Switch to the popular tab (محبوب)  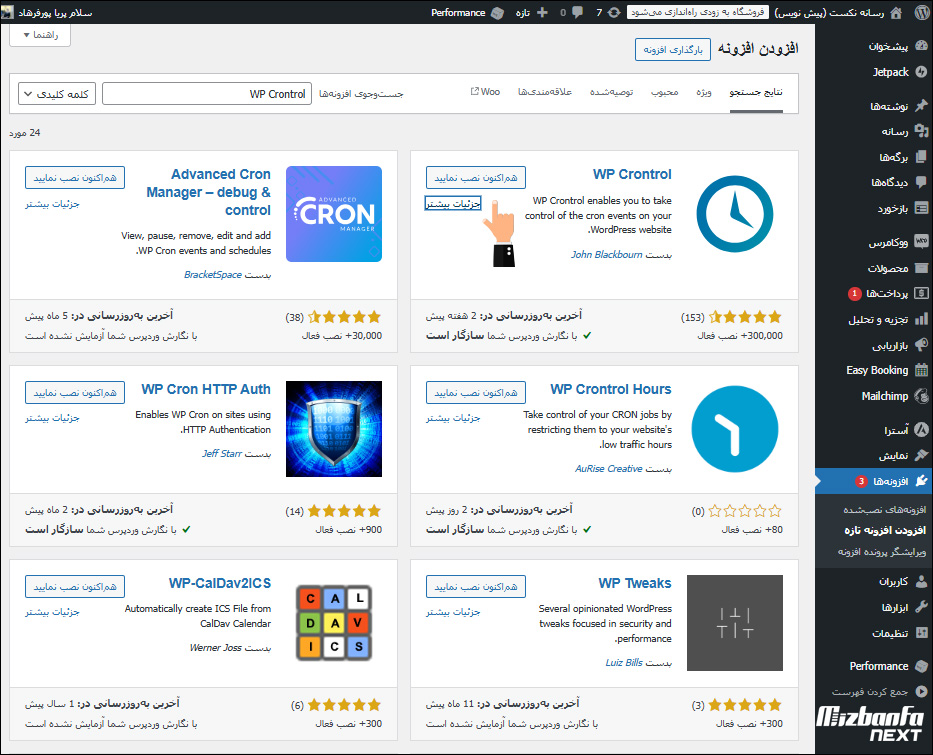coord(665,92)
